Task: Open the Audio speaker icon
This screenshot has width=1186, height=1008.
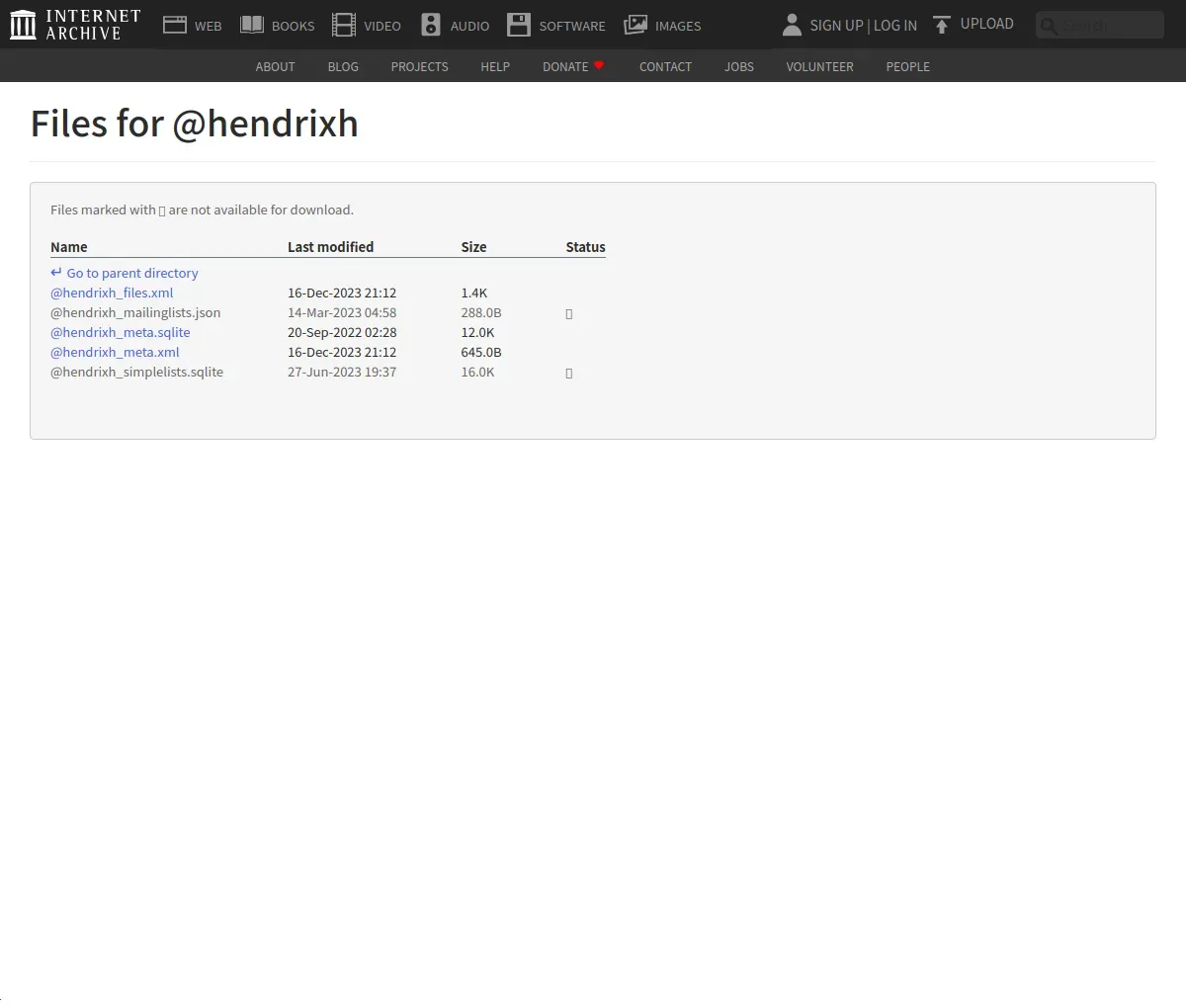Action: coord(431,25)
